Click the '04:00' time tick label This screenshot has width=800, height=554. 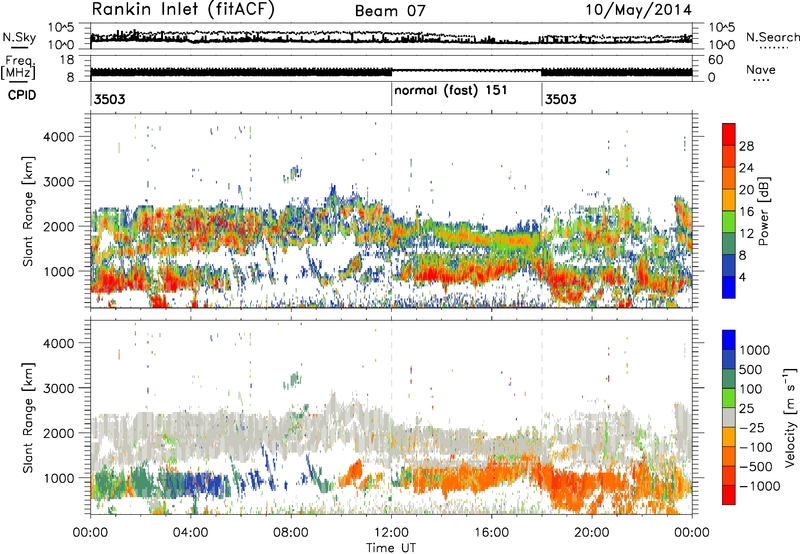[191, 533]
